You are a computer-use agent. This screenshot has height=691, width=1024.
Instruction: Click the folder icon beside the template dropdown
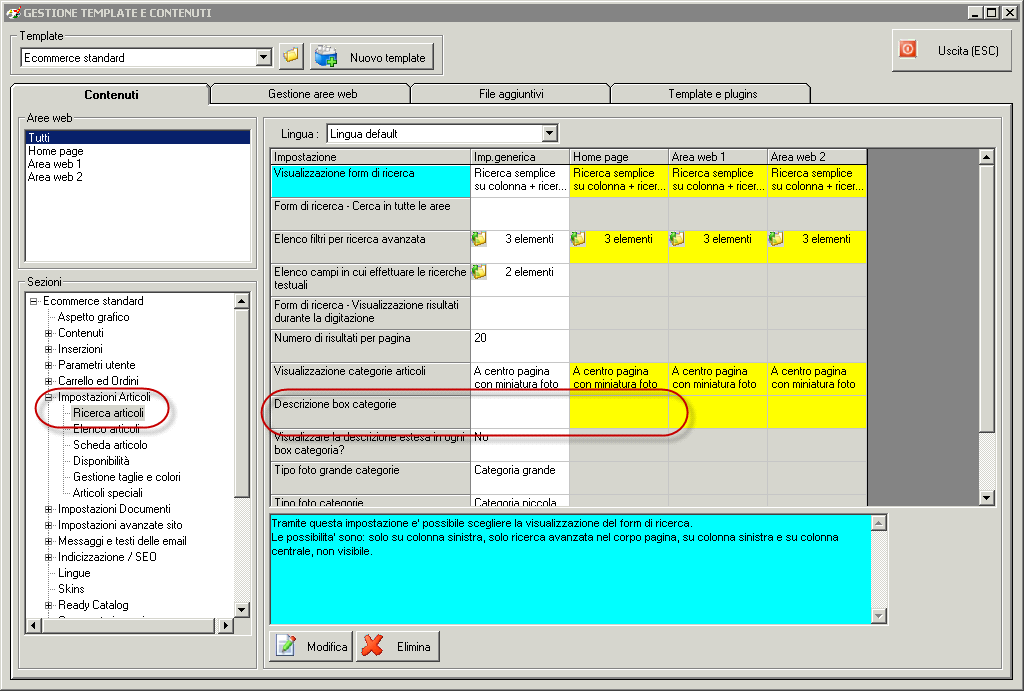(x=290, y=57)
